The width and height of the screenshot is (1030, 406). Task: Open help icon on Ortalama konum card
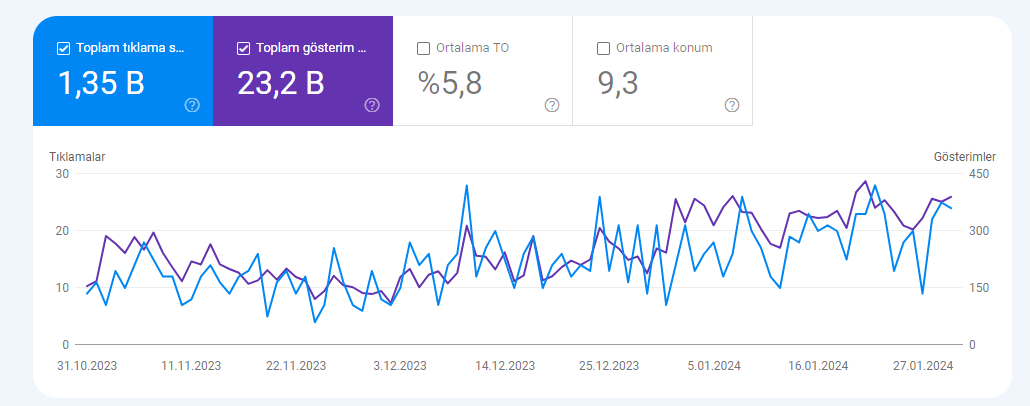tap(732, 105)
